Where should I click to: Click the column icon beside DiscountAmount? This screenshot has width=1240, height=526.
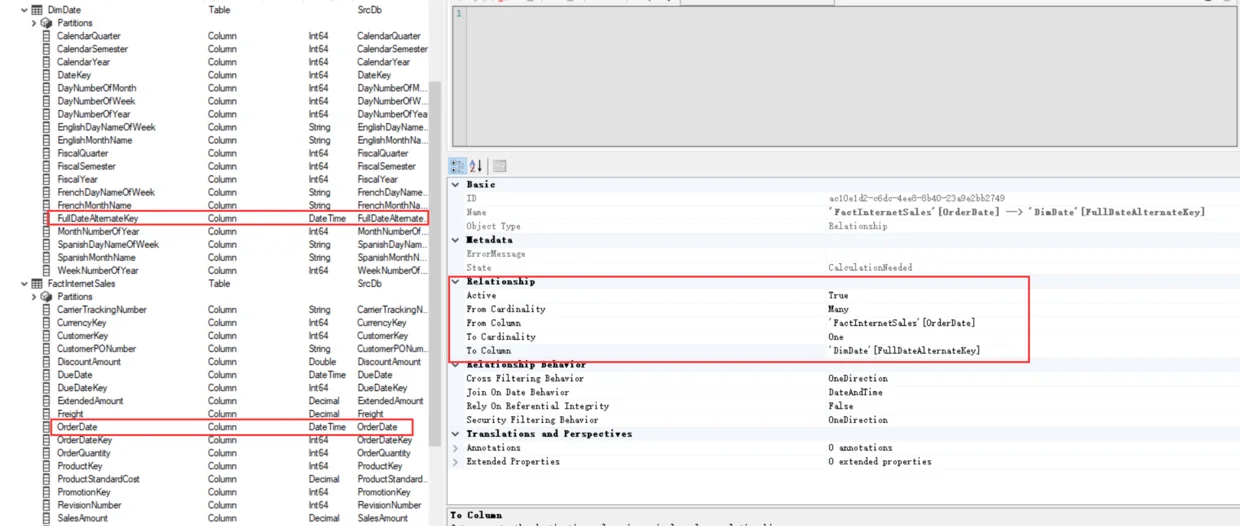(x=46, y=361)
